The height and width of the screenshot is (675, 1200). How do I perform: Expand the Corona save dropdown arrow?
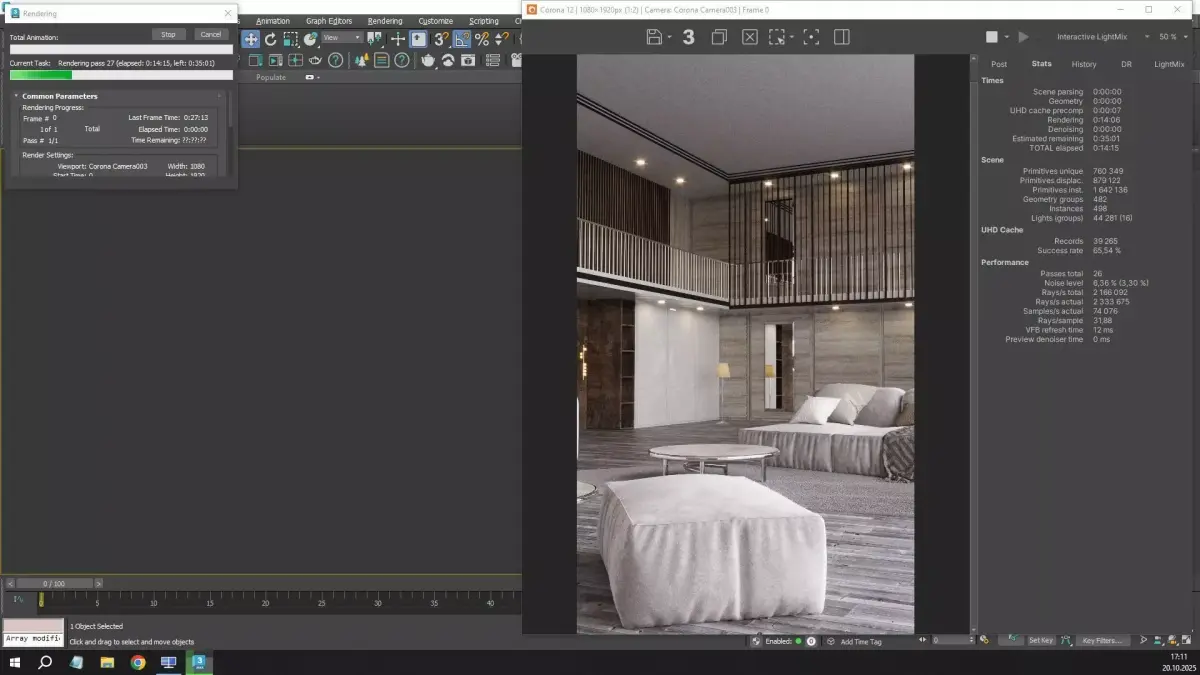coord(669,37)
